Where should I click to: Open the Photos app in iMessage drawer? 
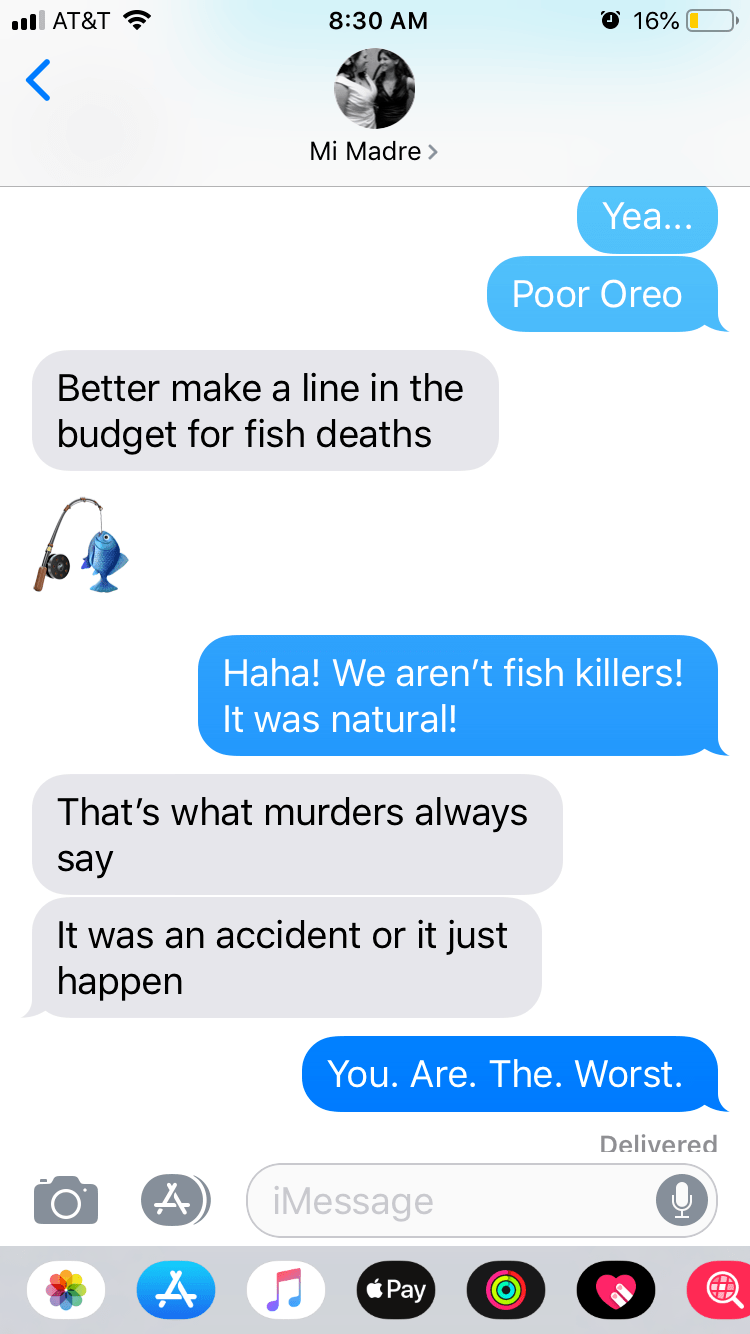click(66, 1289)
